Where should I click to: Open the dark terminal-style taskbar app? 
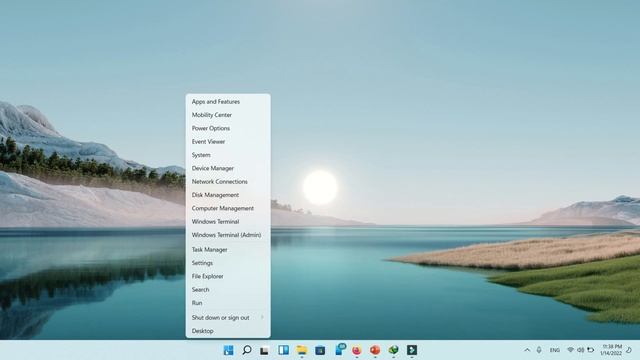(412, 350)
